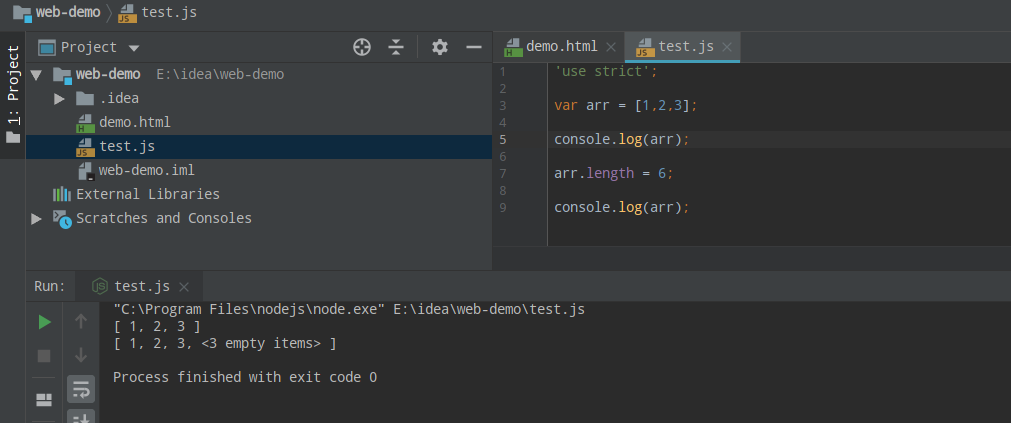This screenshot has height=423, width=1011.
Task: Expand the .idea folder
Action: [x=59, y=99]
